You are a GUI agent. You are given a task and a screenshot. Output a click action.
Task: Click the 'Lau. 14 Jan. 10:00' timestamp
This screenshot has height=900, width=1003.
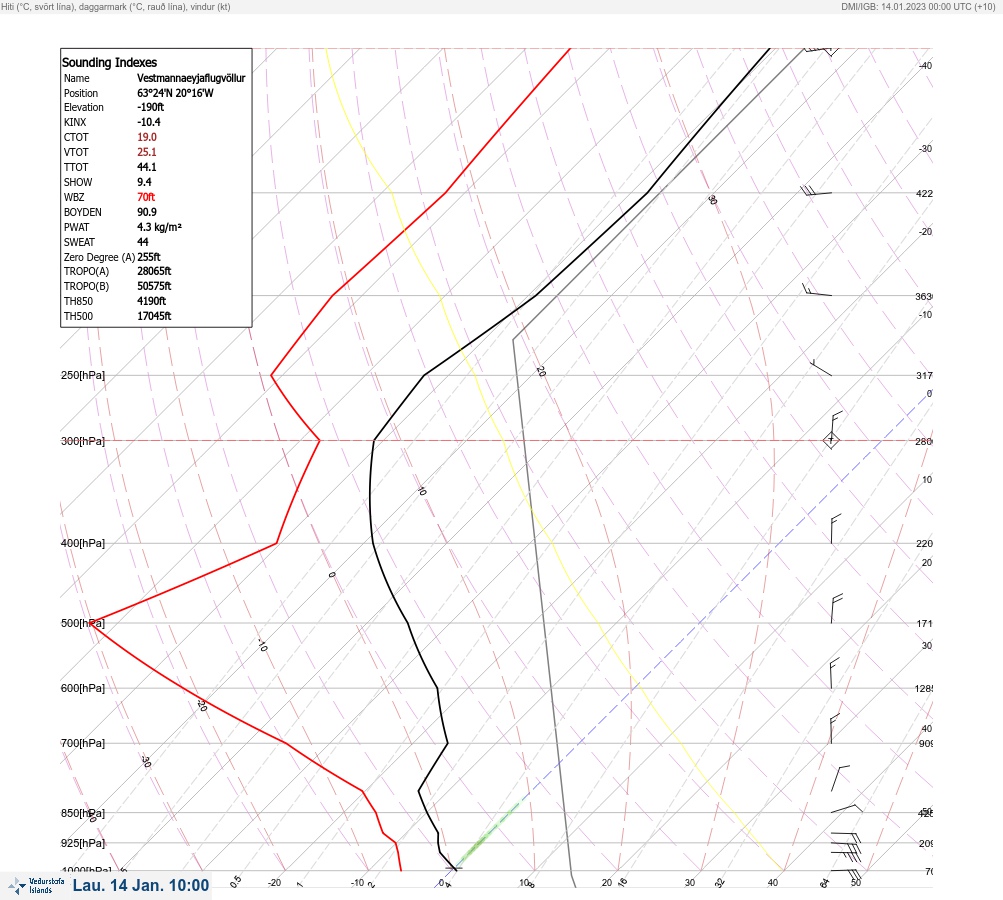coord(141,885)
